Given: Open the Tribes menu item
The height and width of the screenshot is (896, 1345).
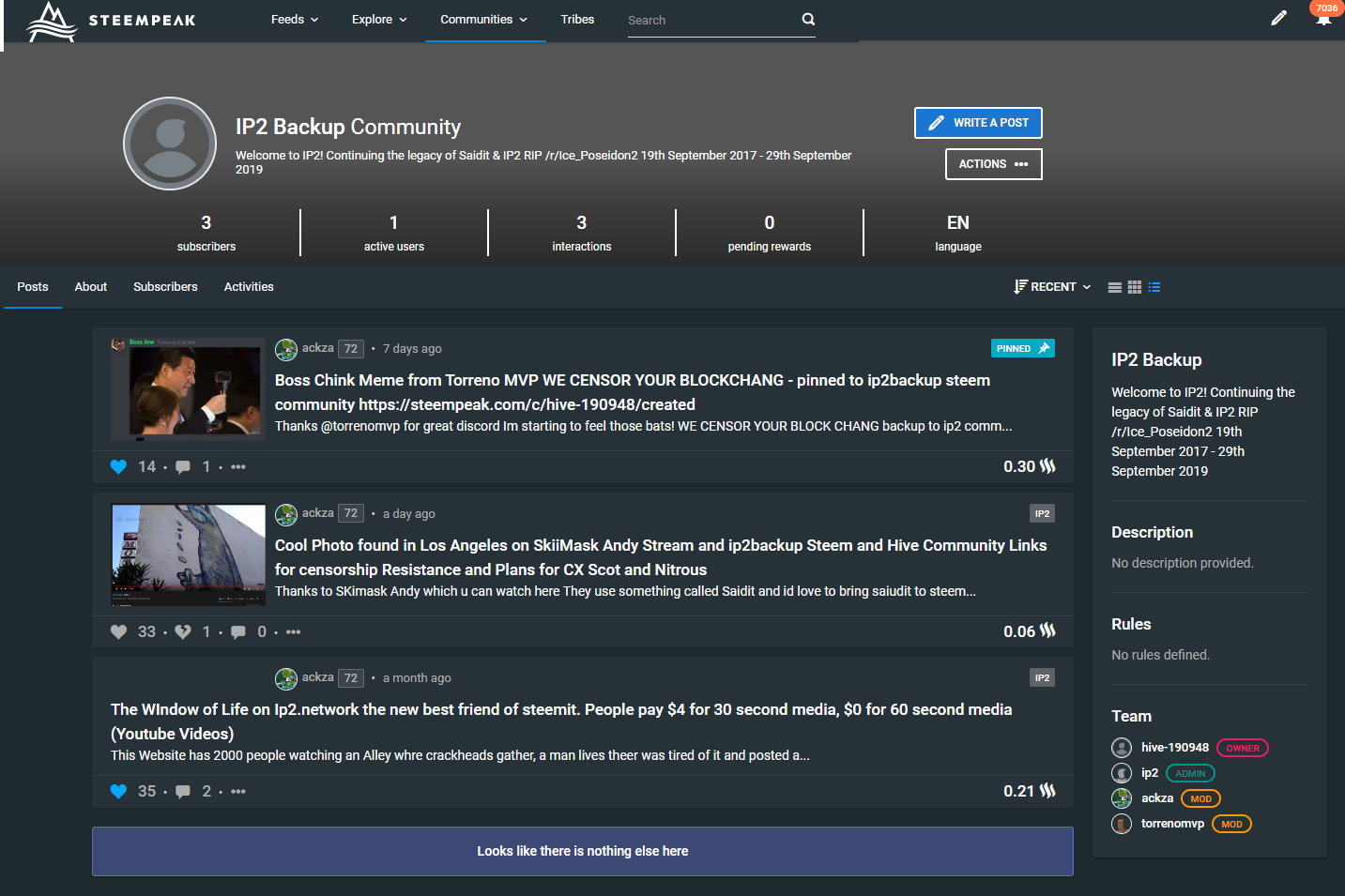Looking at the screenshot, I should (x=577, y=20).
